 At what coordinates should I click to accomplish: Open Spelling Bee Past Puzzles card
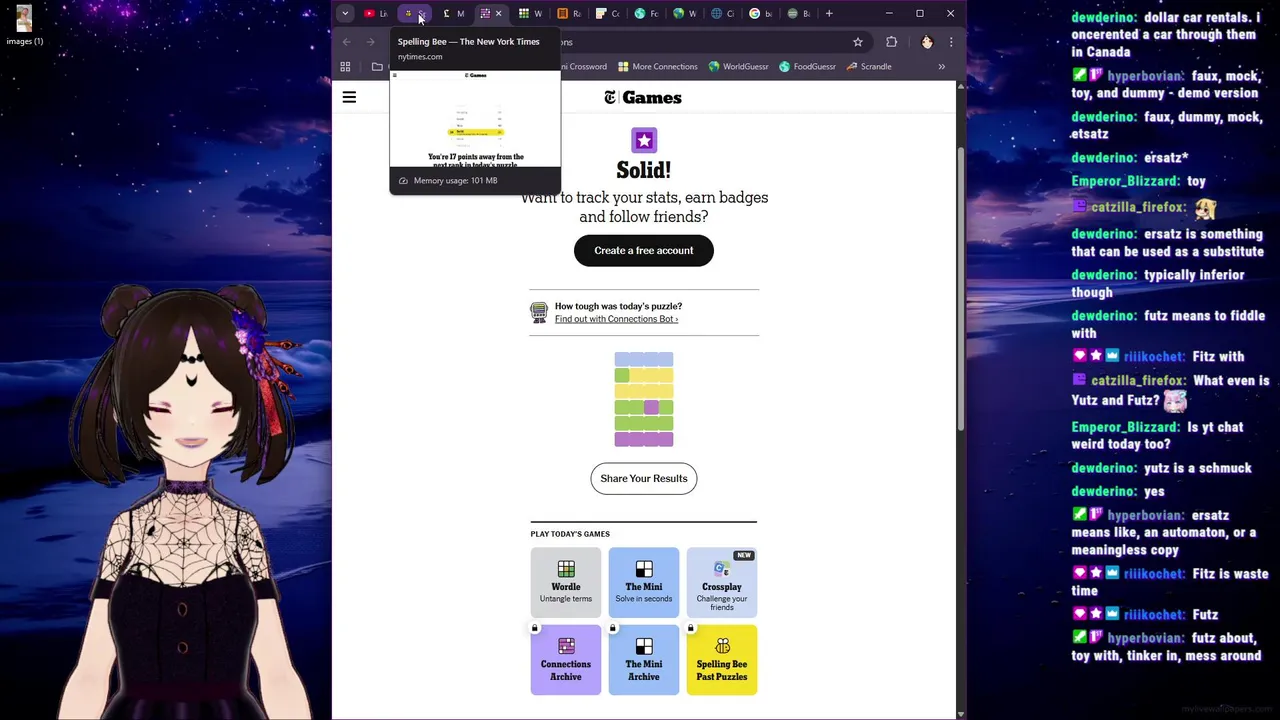click(722, 660)
